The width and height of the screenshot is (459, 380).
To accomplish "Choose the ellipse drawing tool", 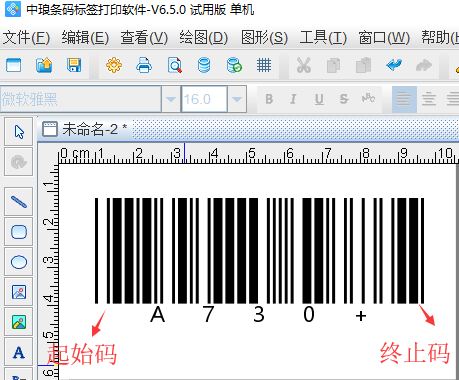I will 19,262.
